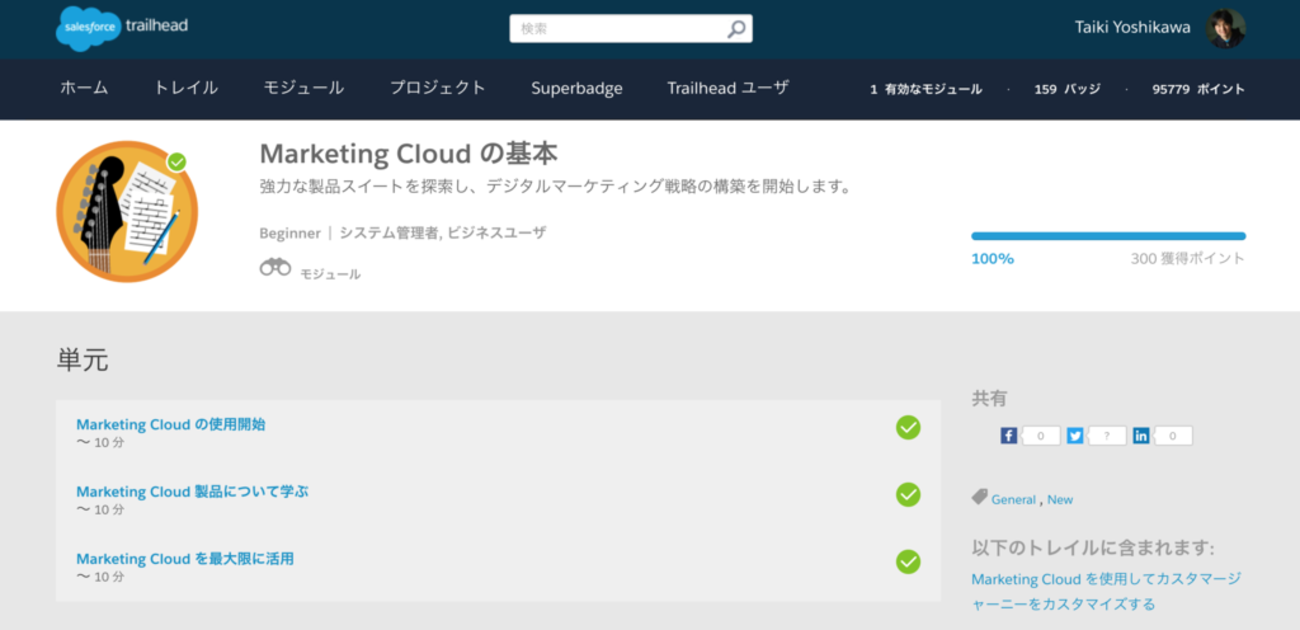The height and width of the screenshot is (630, 1300).
Task: Click the New tag link
Action: 1060,499
